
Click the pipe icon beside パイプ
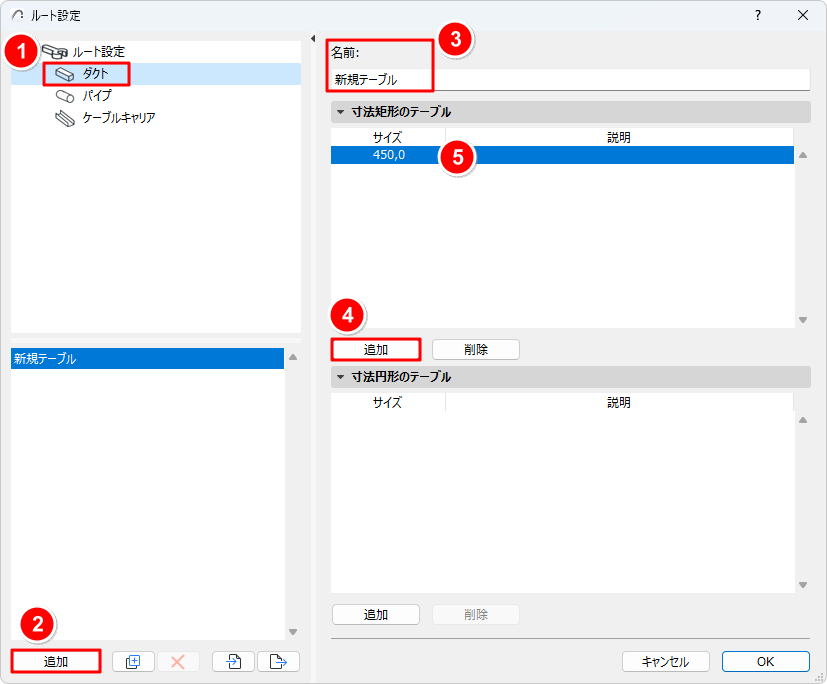click(x=65, y=97)
